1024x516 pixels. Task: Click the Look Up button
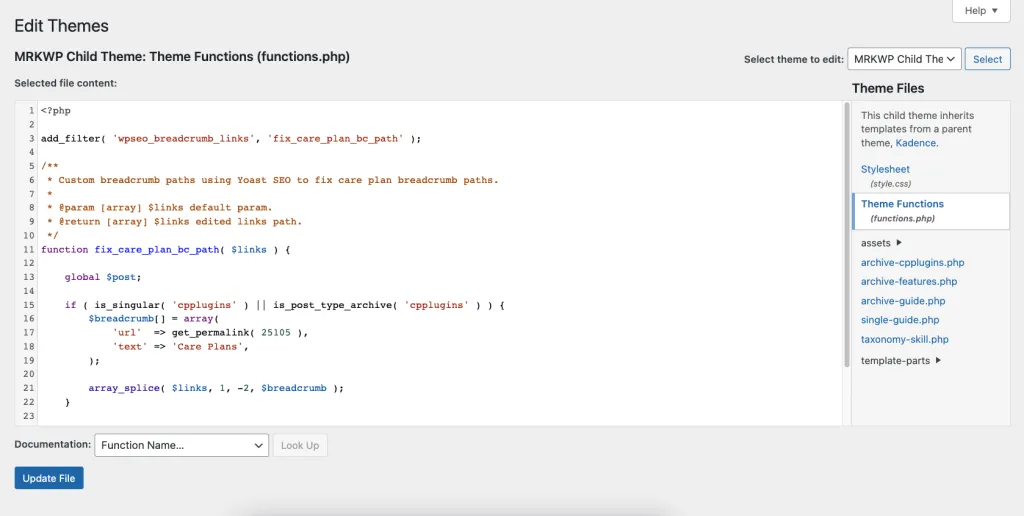tap(300, 445)
